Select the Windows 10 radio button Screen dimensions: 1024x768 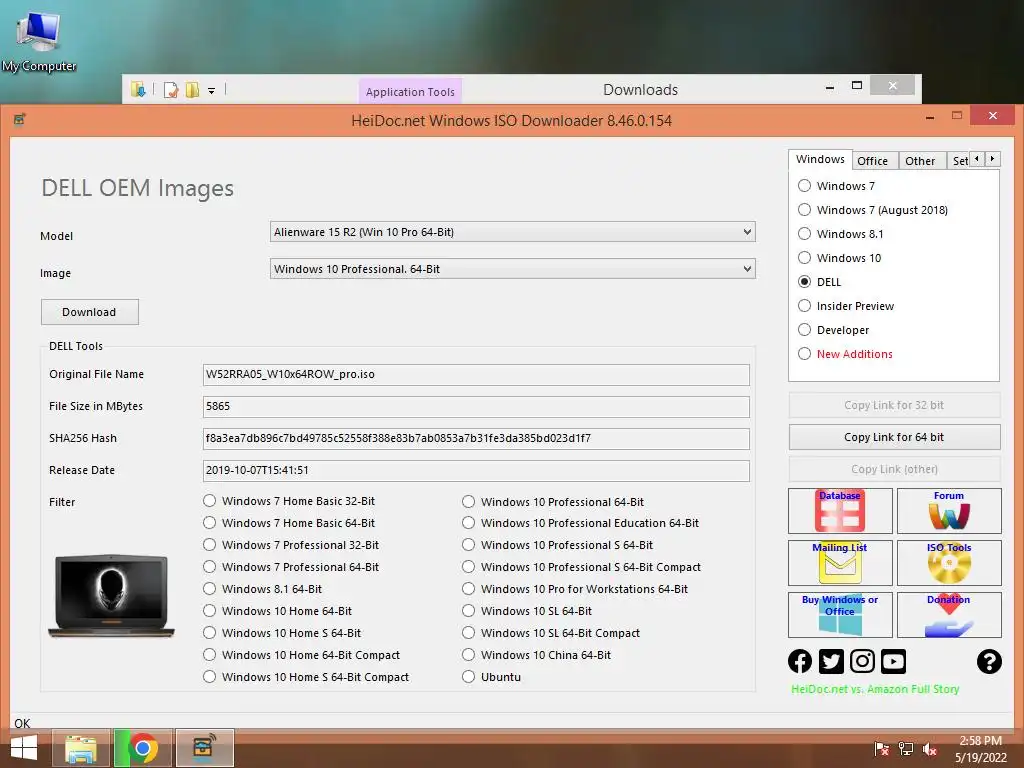[x=805, y=258]
